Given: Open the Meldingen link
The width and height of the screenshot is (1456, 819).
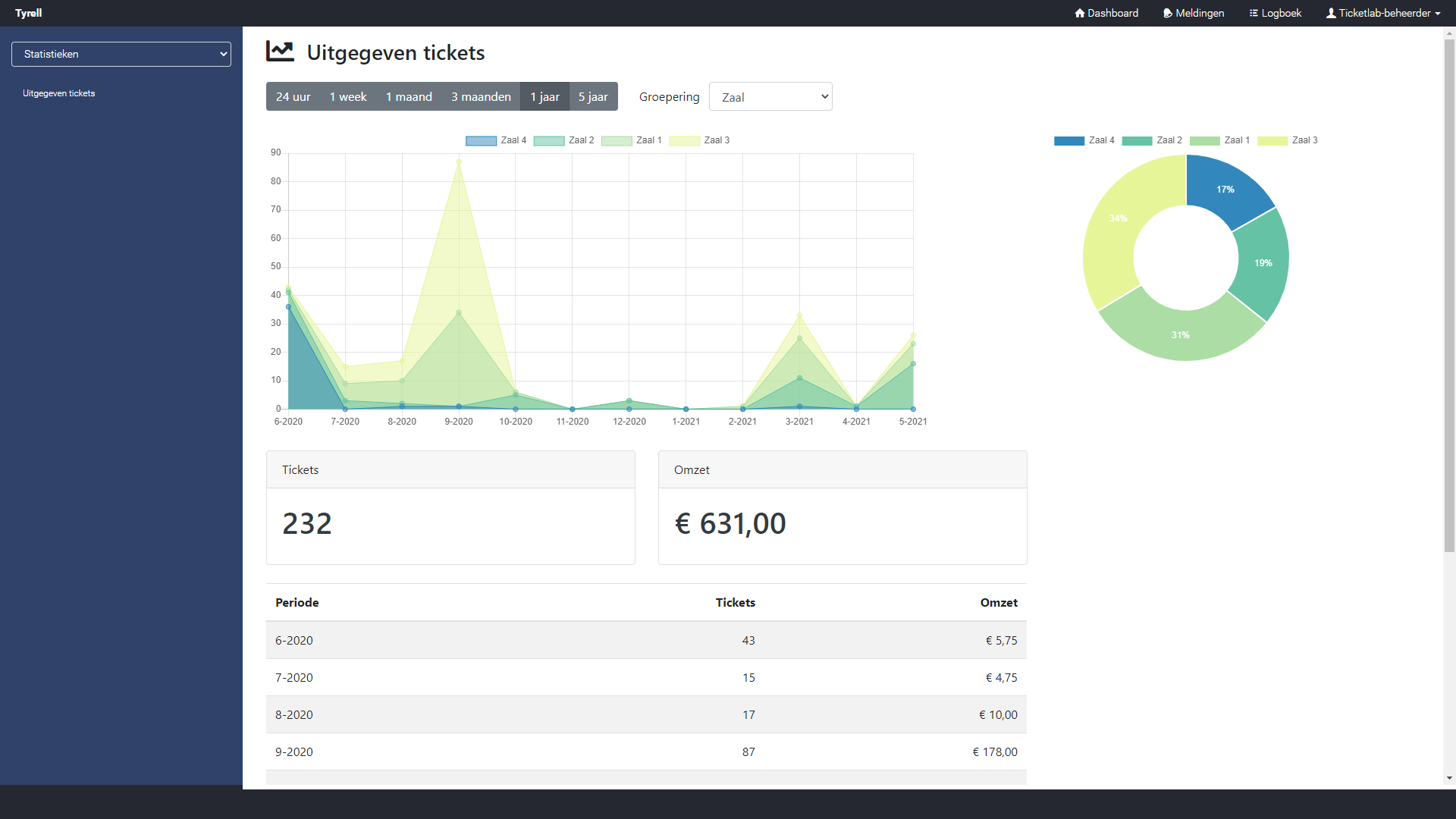Looking at the screenshot, I should click(1194, 13).
